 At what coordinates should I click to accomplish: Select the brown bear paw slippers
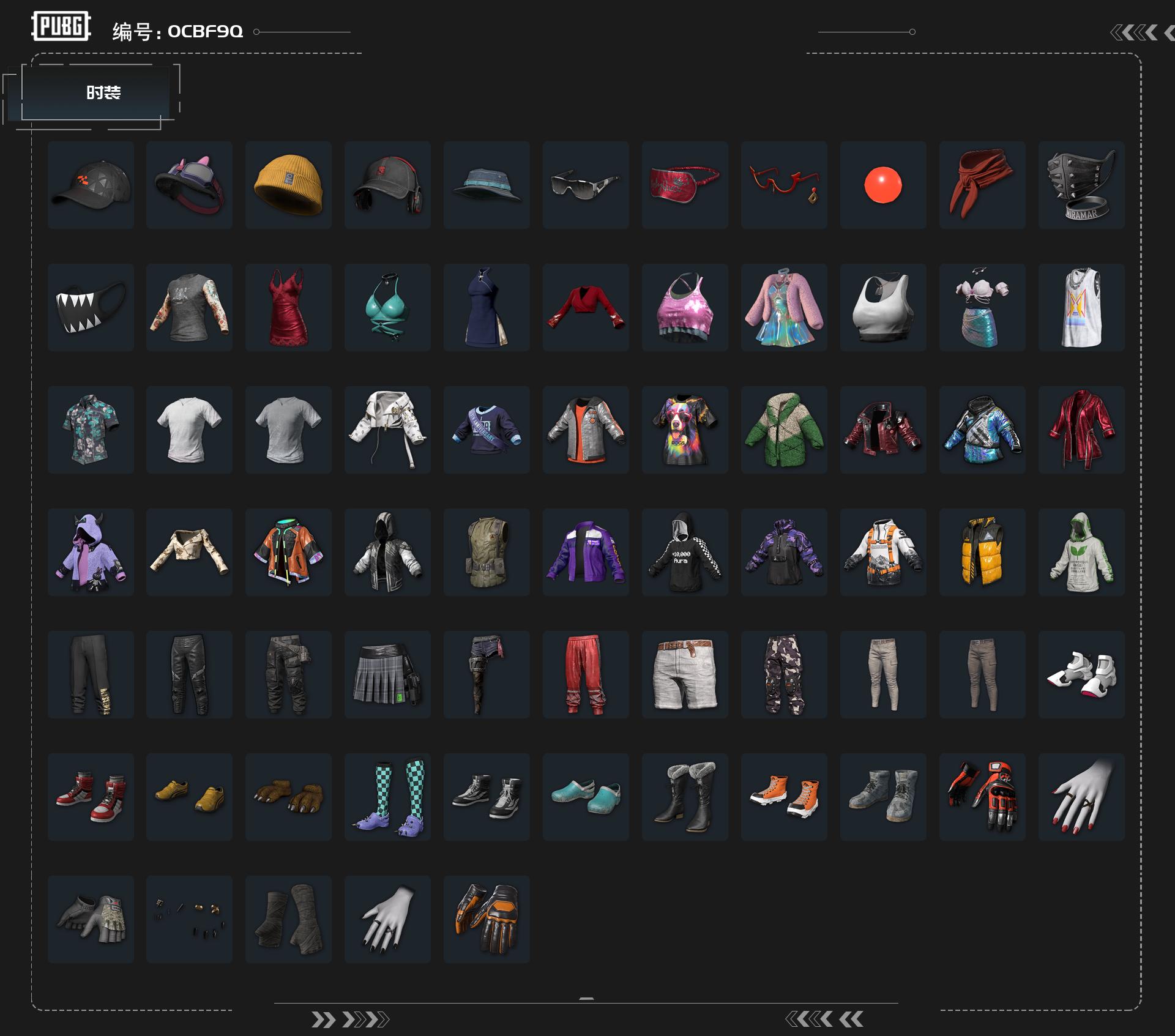point(288,797)
